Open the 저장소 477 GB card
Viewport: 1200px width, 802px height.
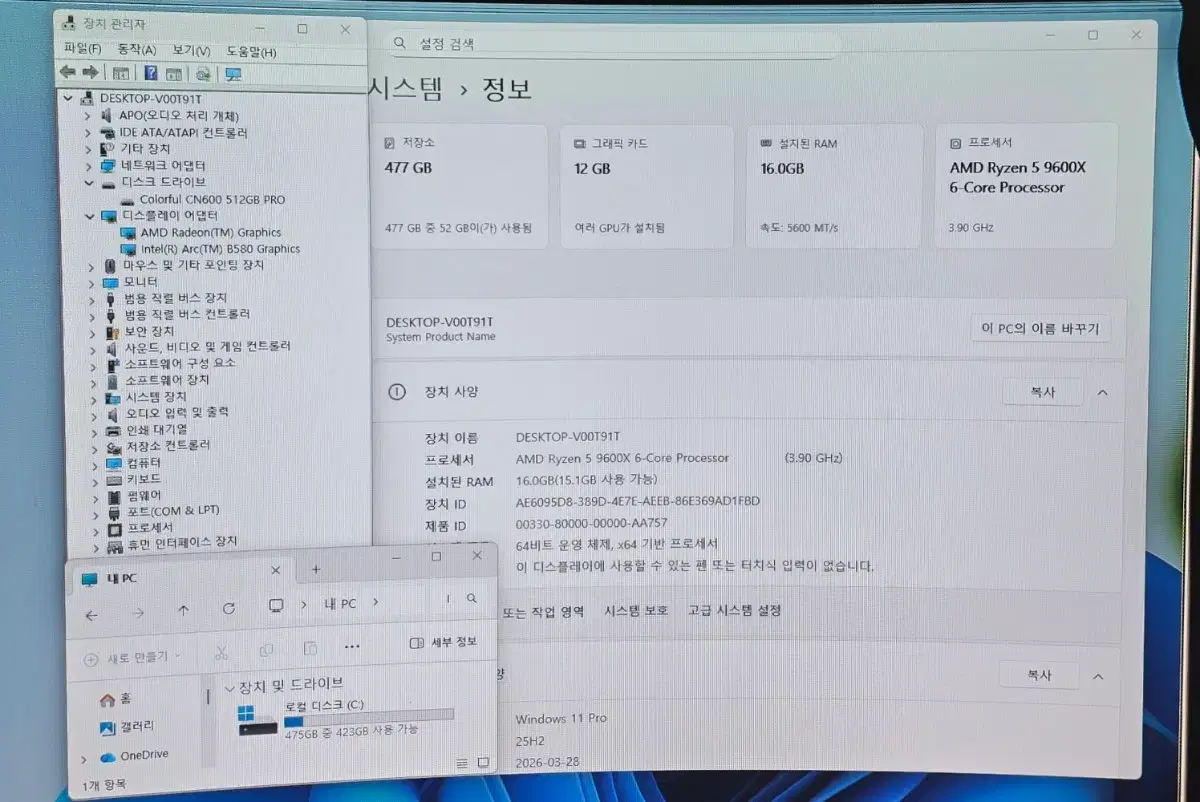click(x=459, y=186)
